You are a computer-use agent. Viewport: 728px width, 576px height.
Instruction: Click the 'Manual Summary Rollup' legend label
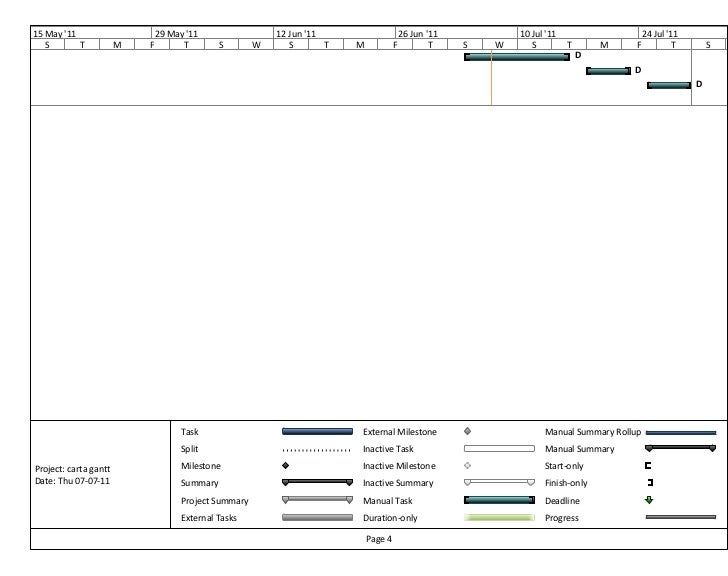click(593, 432)
